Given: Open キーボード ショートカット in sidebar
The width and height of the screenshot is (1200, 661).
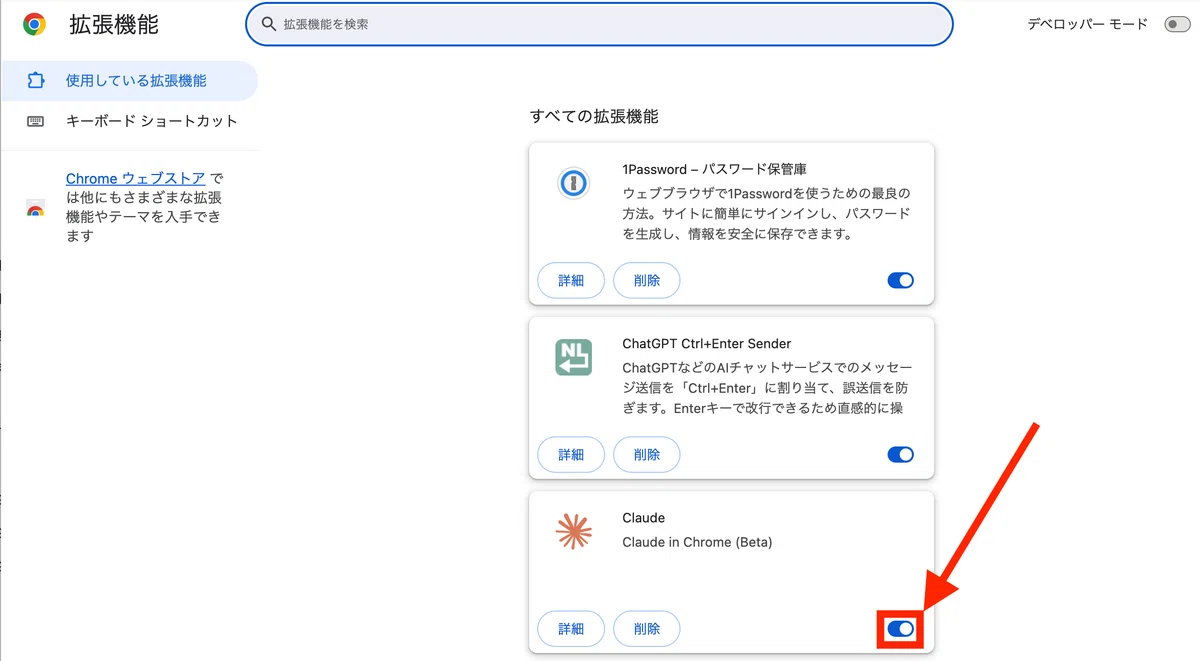Looking at the screenshot, I should tap(129, 121).
